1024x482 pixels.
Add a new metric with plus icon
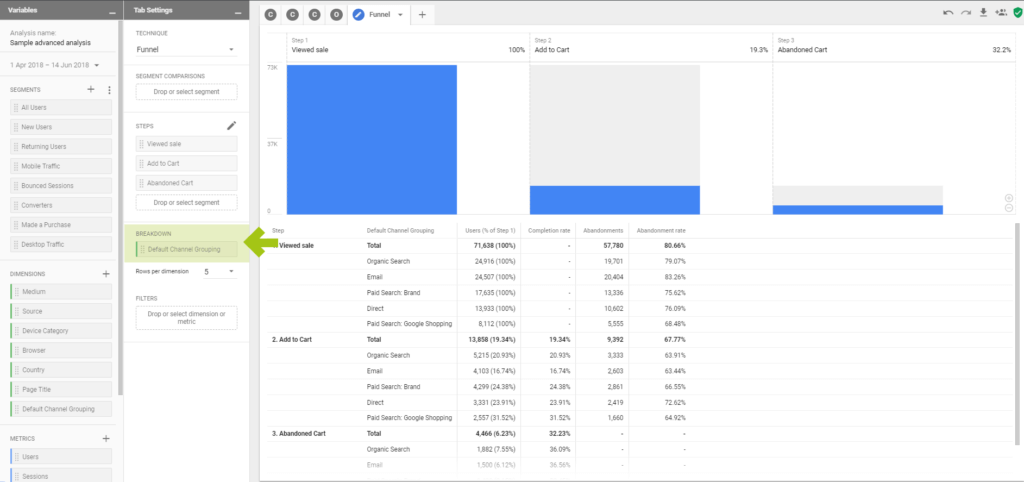(106, 438)
